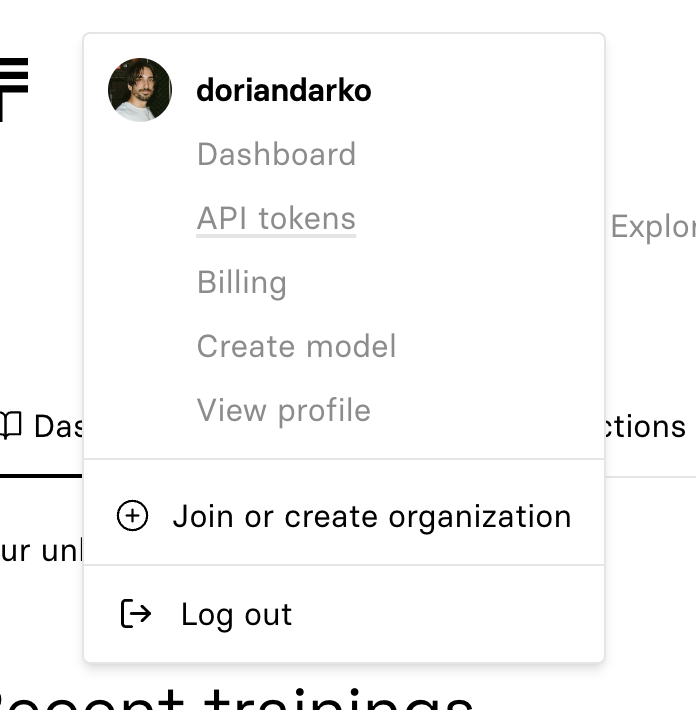
Task: Click blank menu area right of Billing
Action: (450, 282)
